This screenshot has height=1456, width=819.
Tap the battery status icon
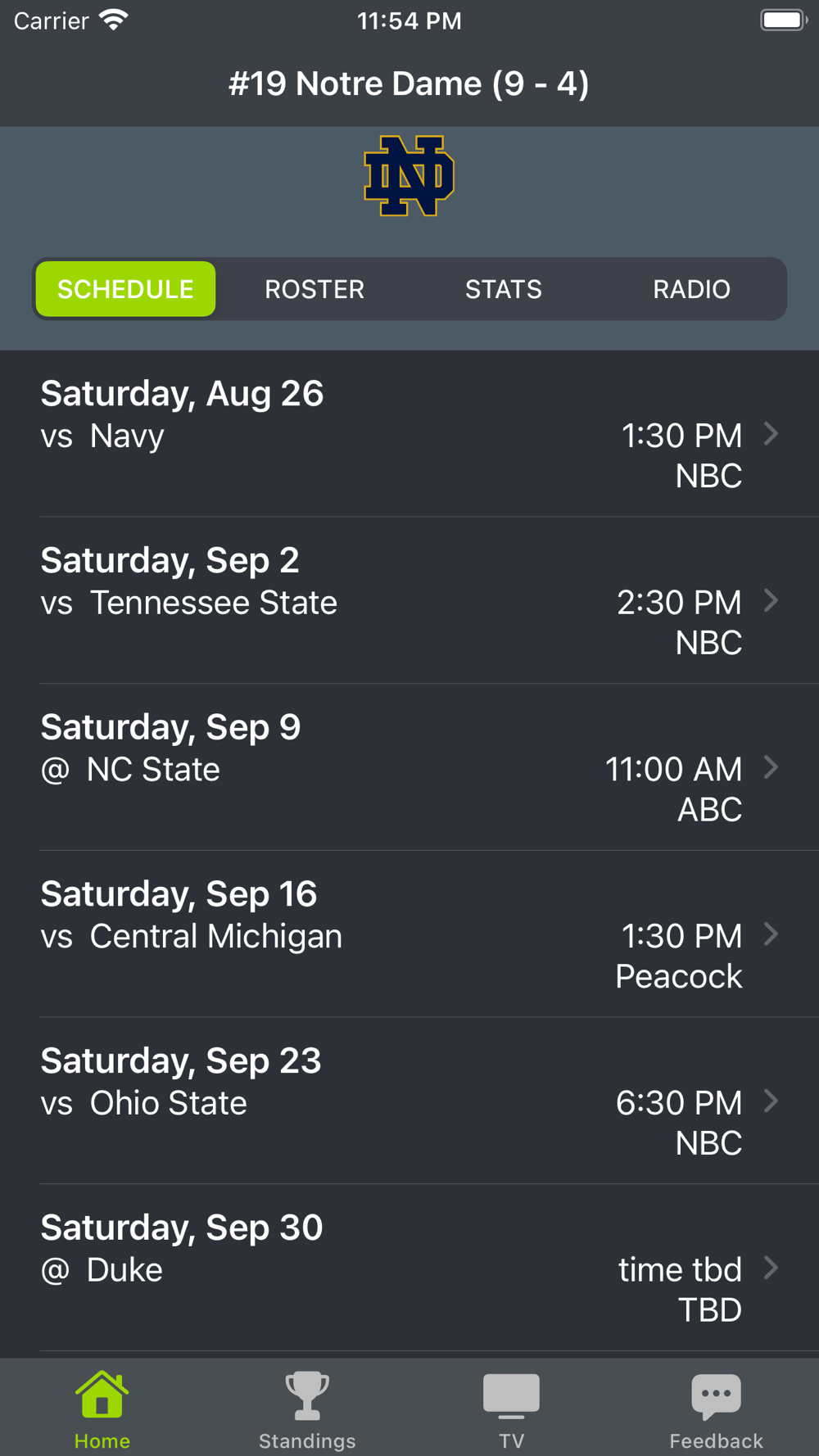click(x=783, y=20)
